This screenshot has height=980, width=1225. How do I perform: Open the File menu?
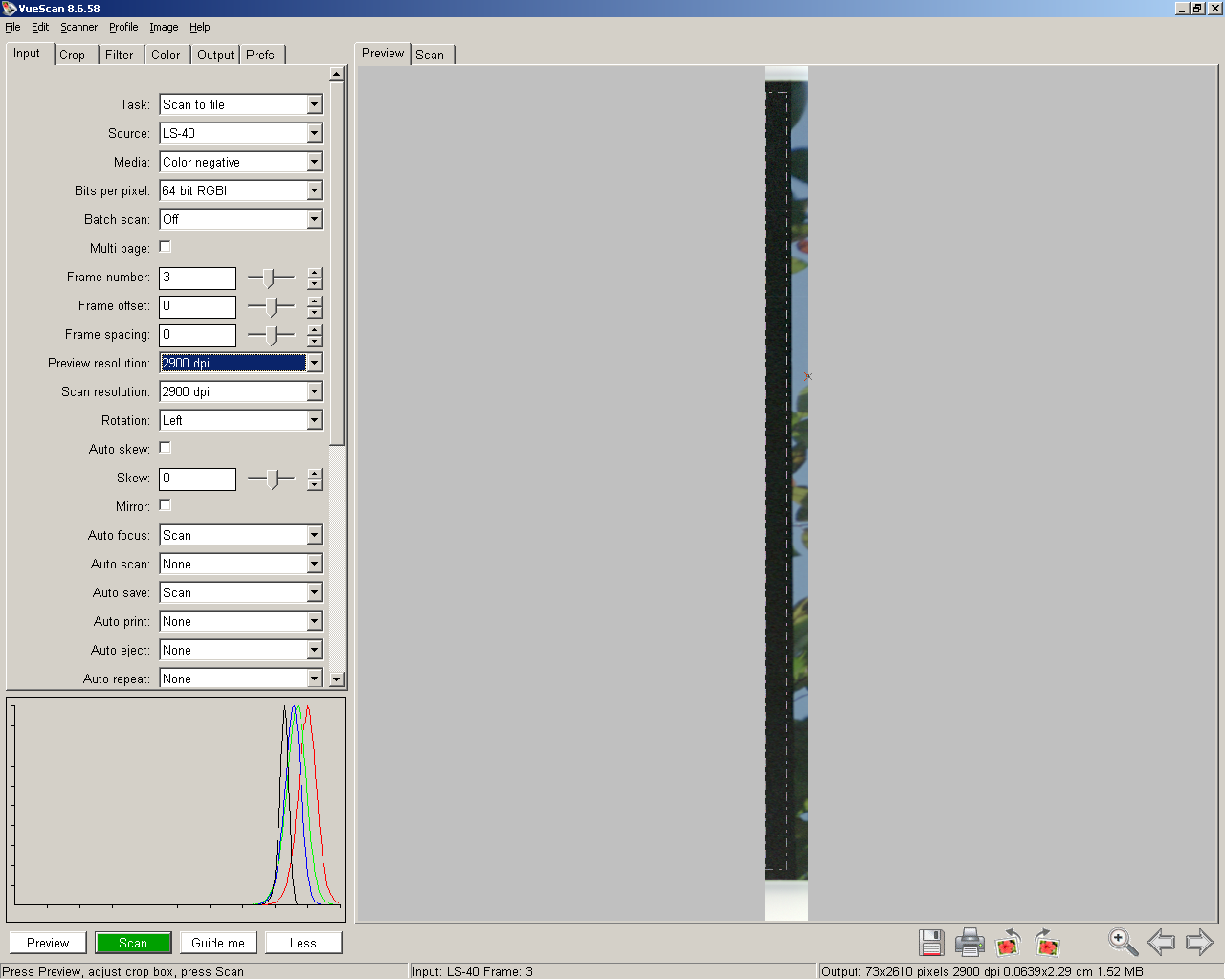(12, 27)
